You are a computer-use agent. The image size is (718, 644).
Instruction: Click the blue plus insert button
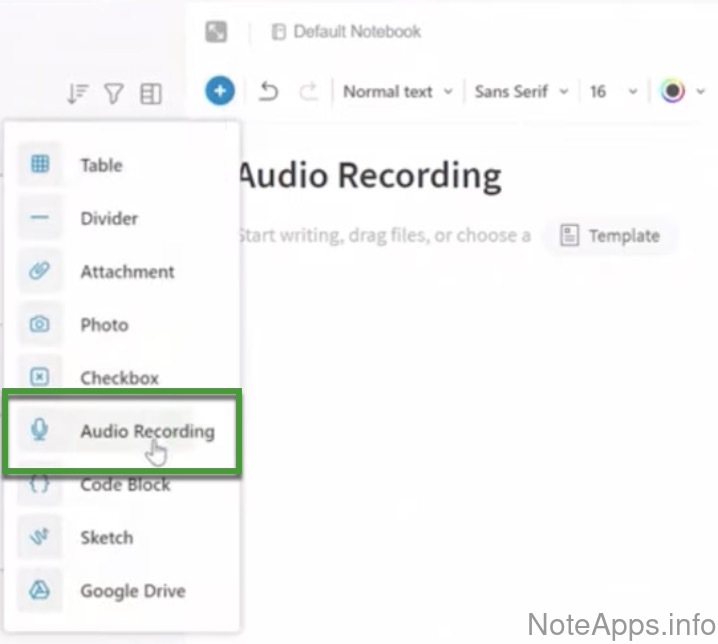point(220,91)
